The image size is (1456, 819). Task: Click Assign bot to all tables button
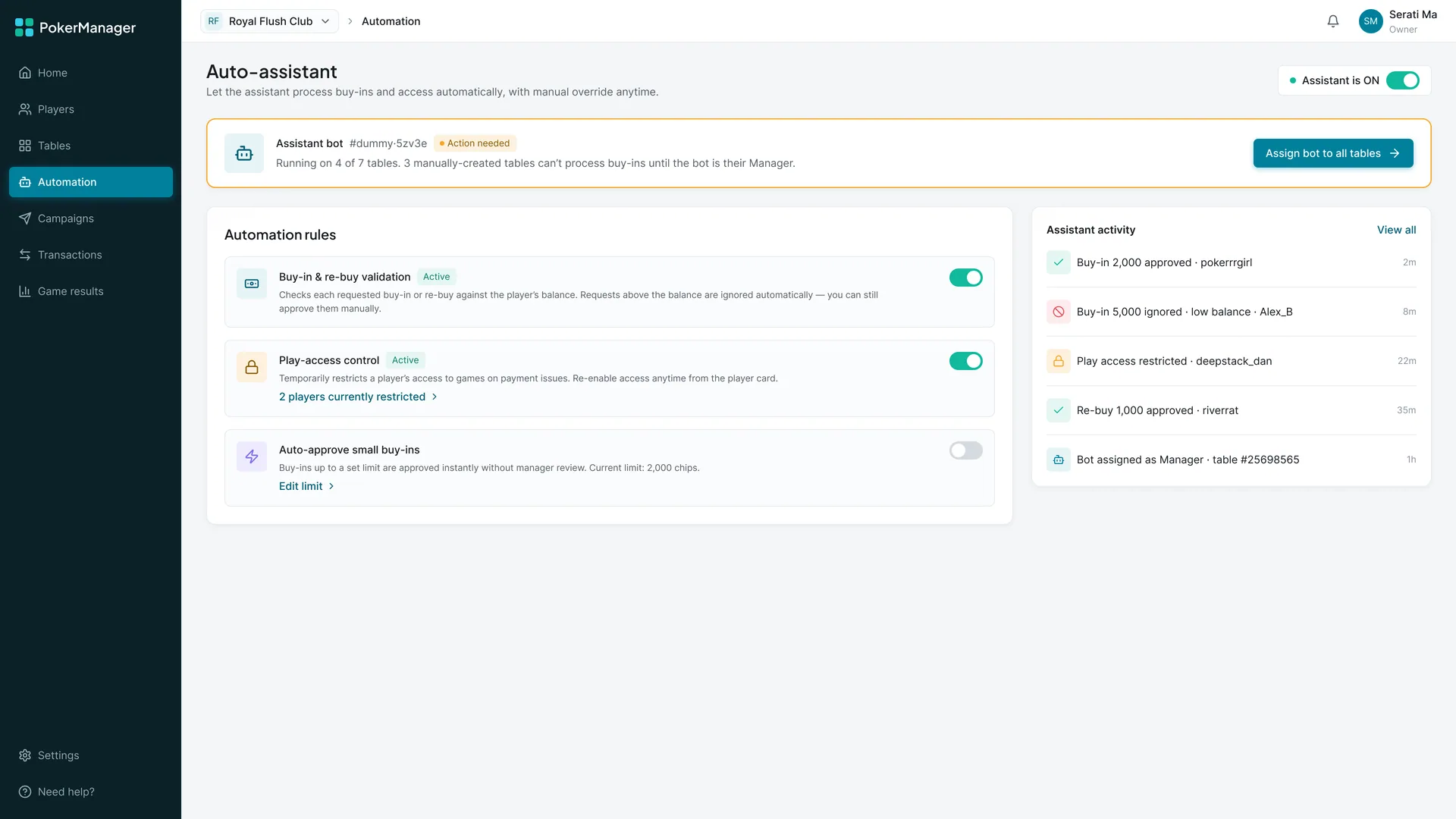click(x=1333, y=153)
